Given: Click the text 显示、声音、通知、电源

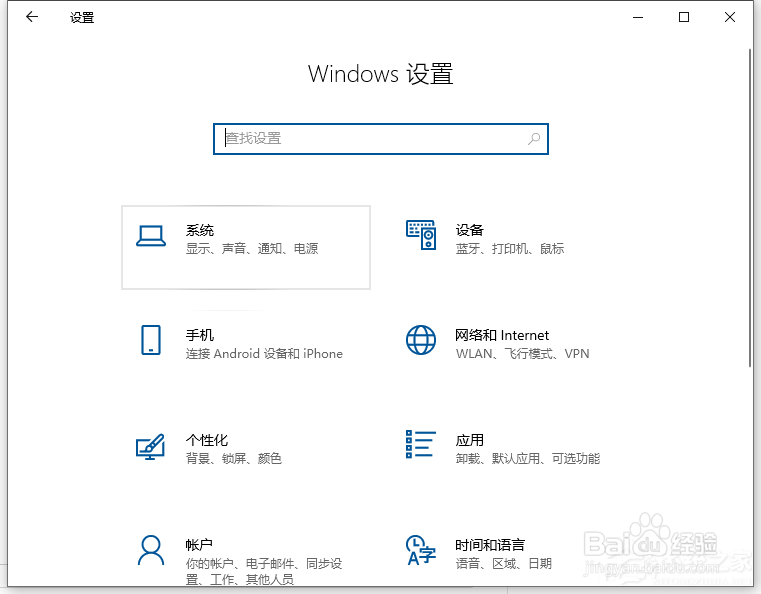Looking at the screenshot, I should 252,248.
